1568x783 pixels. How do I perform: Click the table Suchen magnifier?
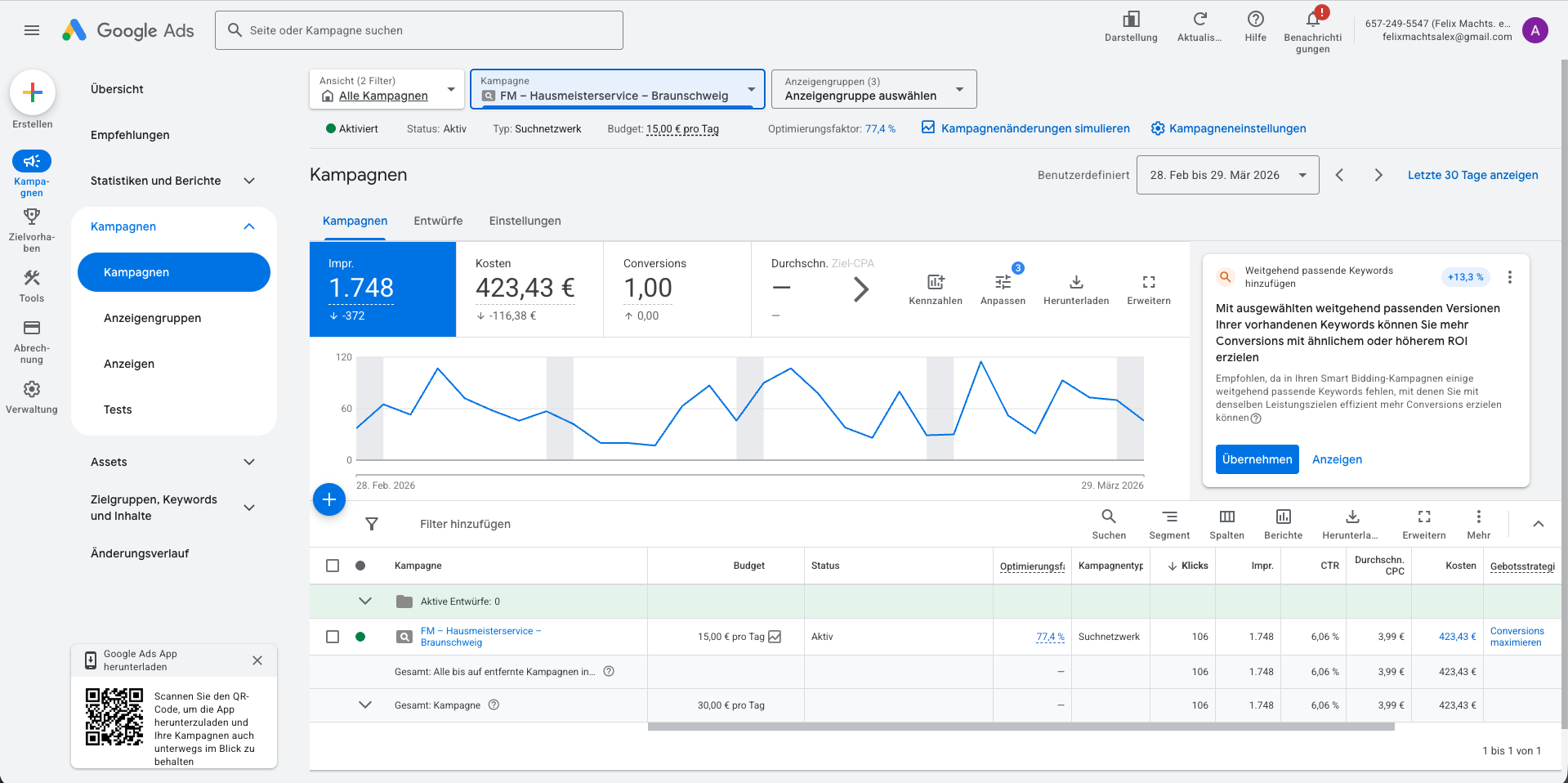tap(1109, 517)
